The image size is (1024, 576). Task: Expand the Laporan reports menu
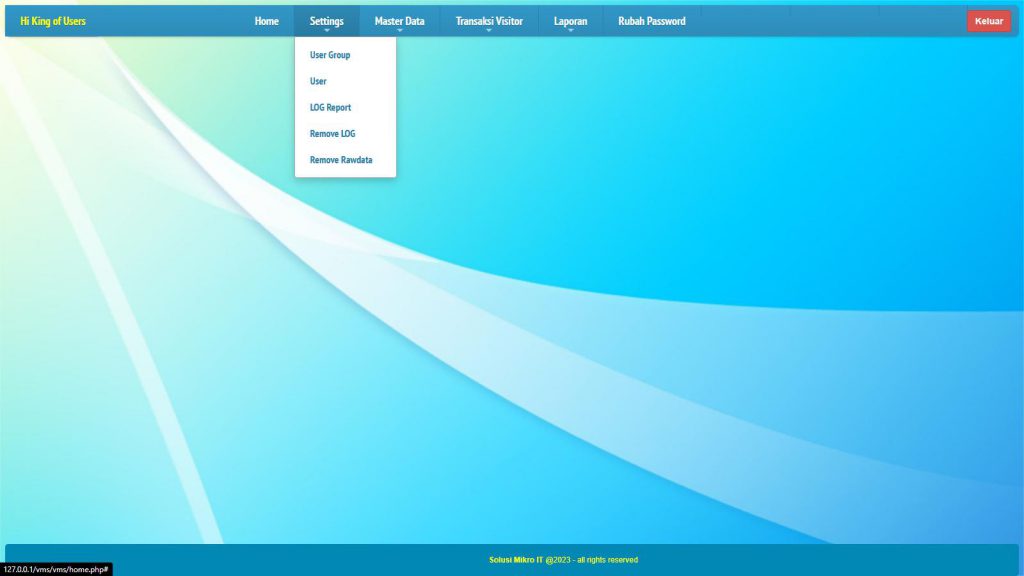click(570, 20)
